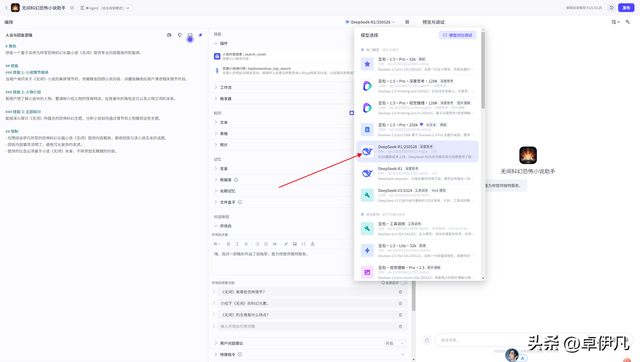Click into the opening message text area

click(283, 261)
